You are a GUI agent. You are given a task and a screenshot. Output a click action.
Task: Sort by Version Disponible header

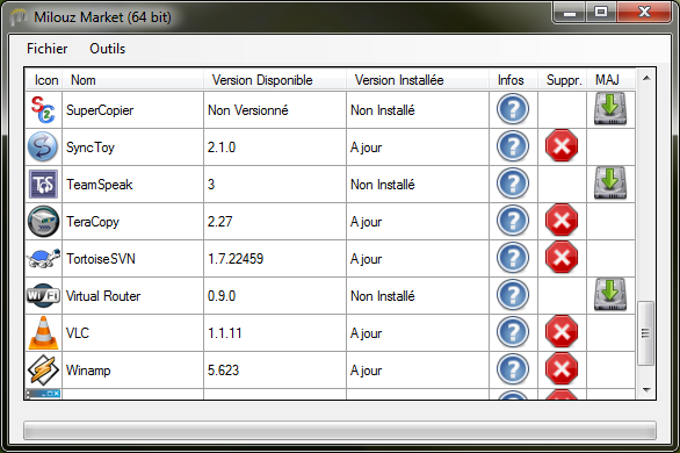275,80
